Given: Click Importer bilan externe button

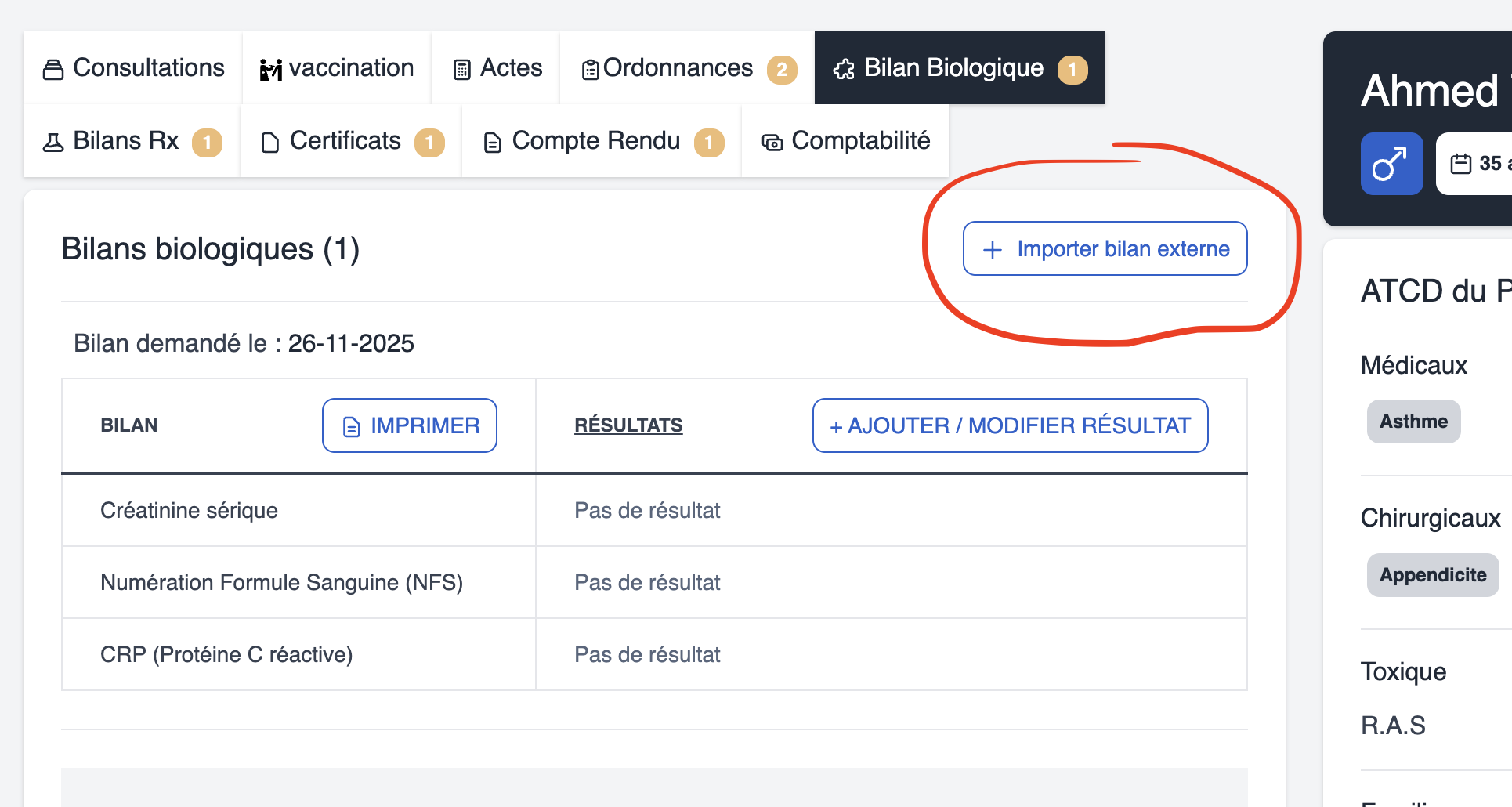Looking at the screenshot, I should tap(1105, 248).
